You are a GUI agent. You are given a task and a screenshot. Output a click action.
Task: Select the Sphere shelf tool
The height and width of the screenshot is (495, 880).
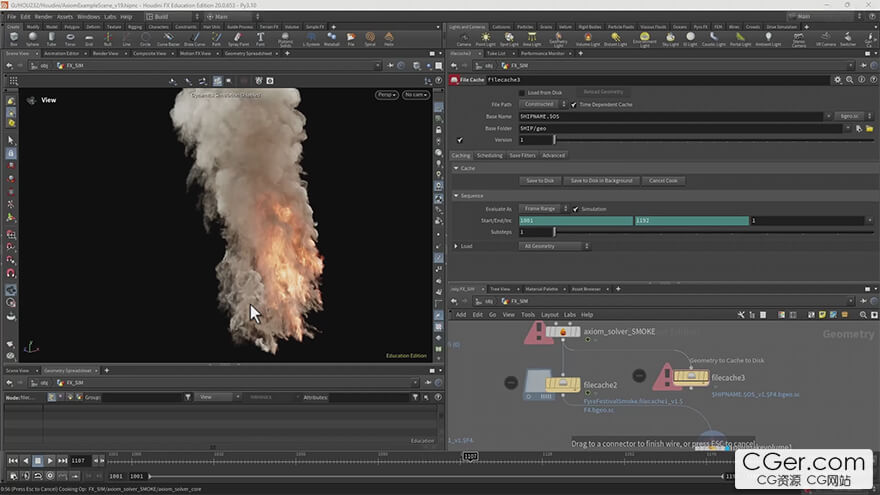click(x=33, y=39)
